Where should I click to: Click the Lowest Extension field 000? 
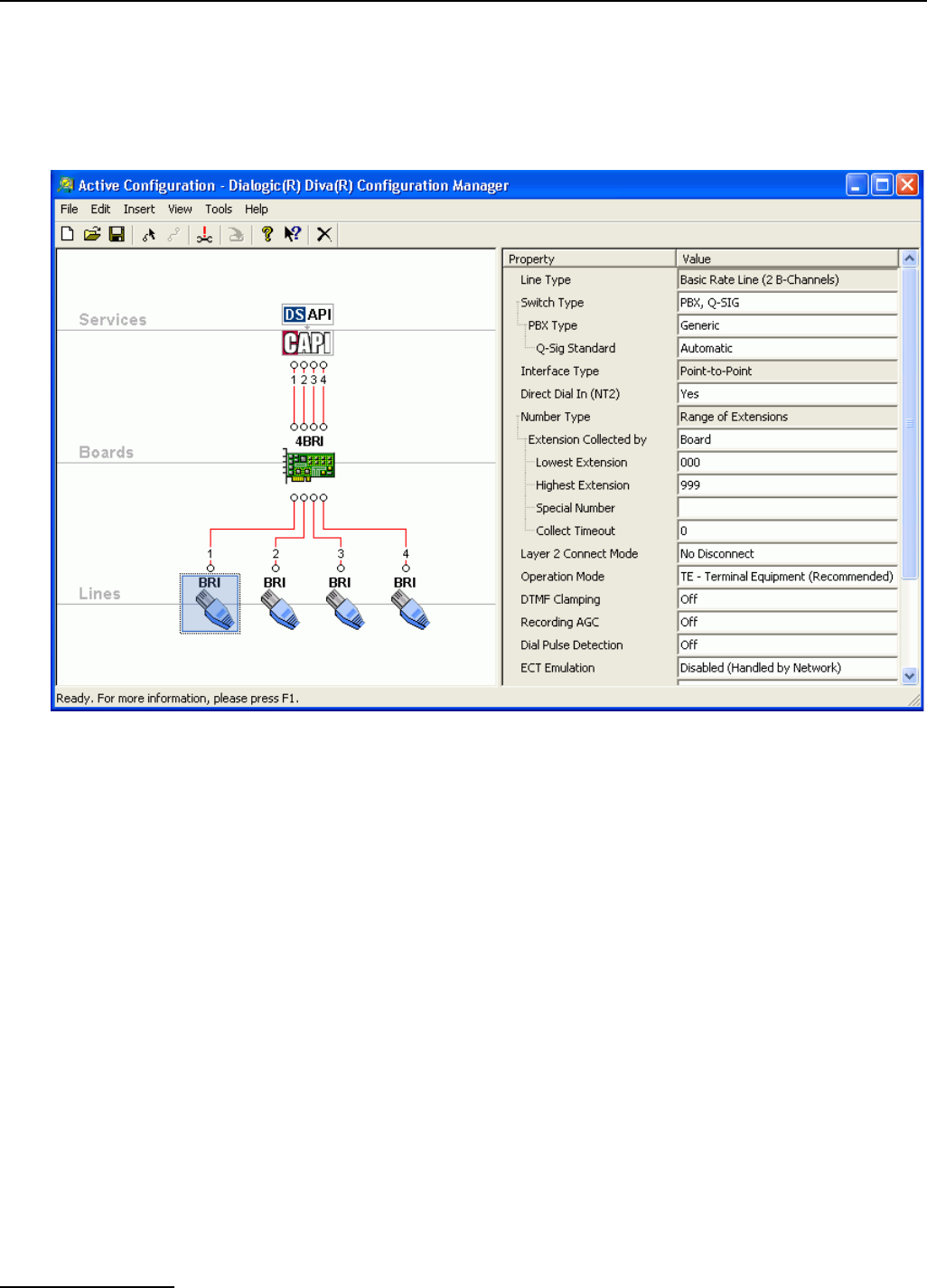pos(788,463)
